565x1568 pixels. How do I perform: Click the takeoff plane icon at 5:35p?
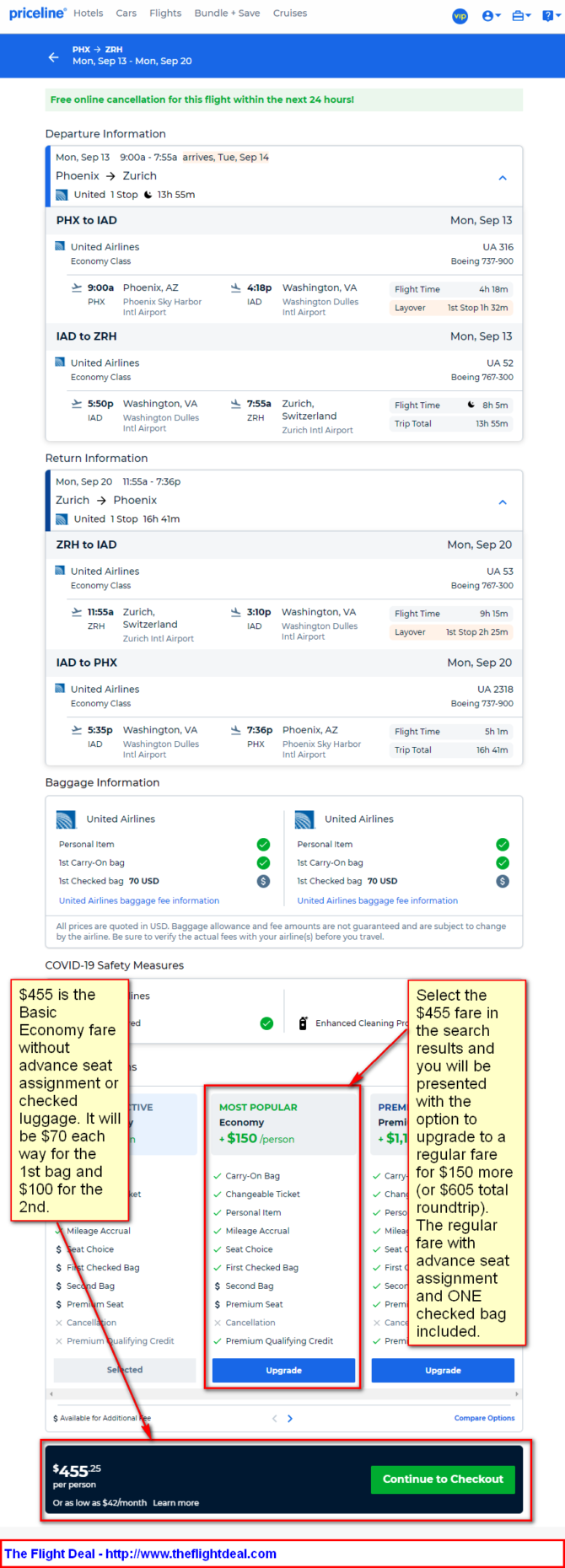click(x=77, y=730)
